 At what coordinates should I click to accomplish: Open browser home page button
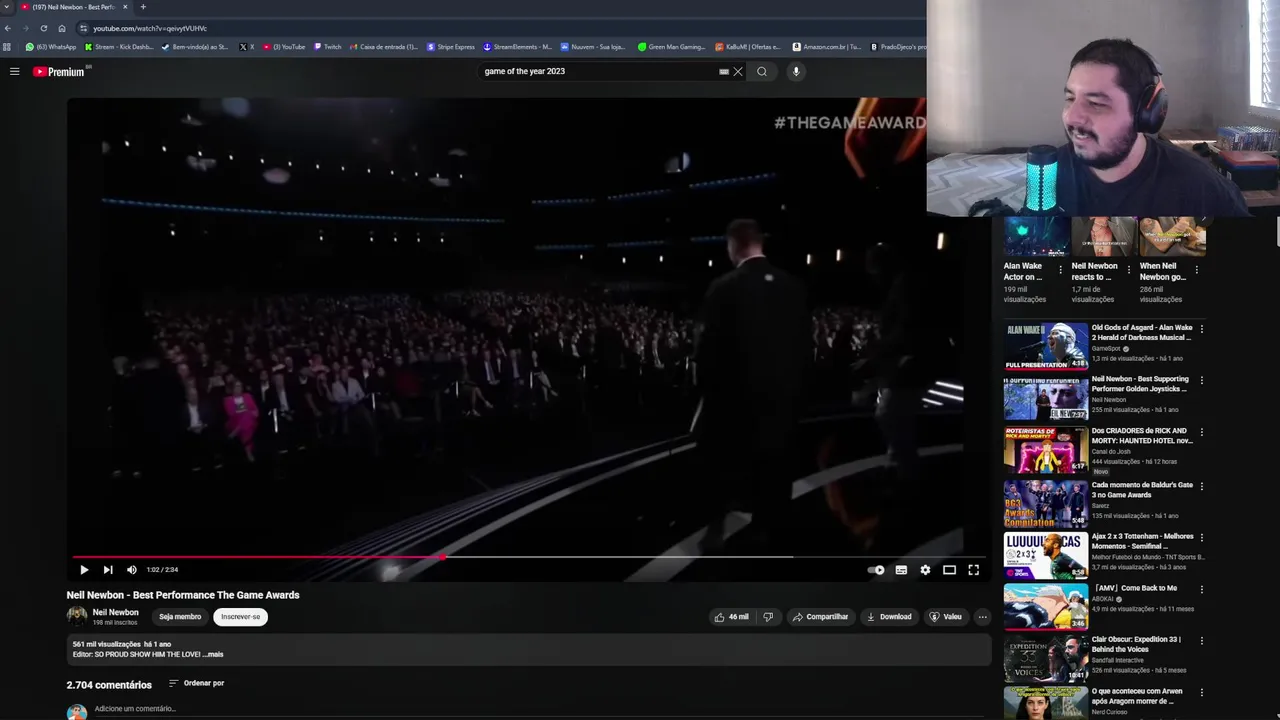click(x=61, y=28)
